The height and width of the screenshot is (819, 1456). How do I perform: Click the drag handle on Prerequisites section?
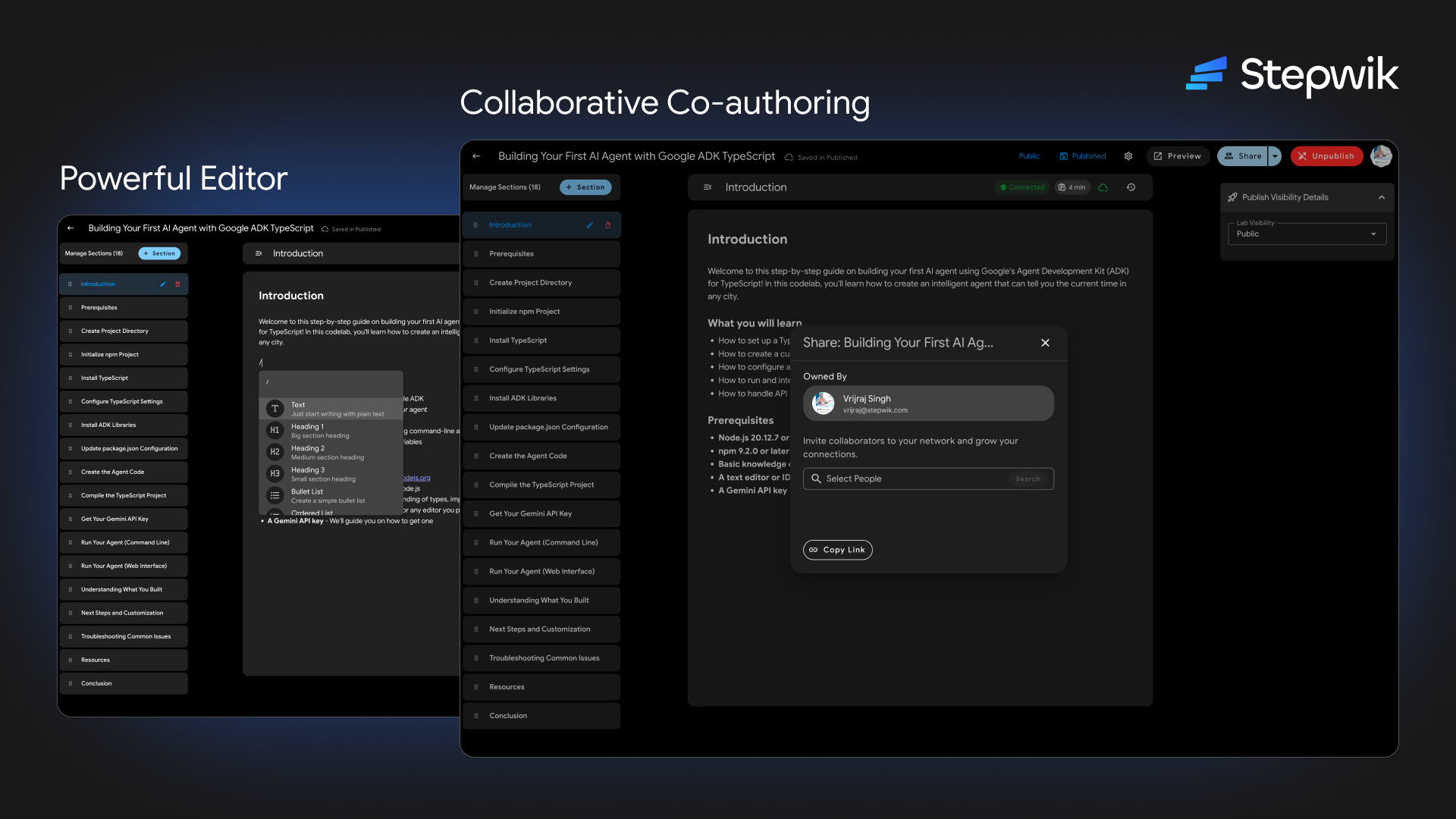(476, 254)
